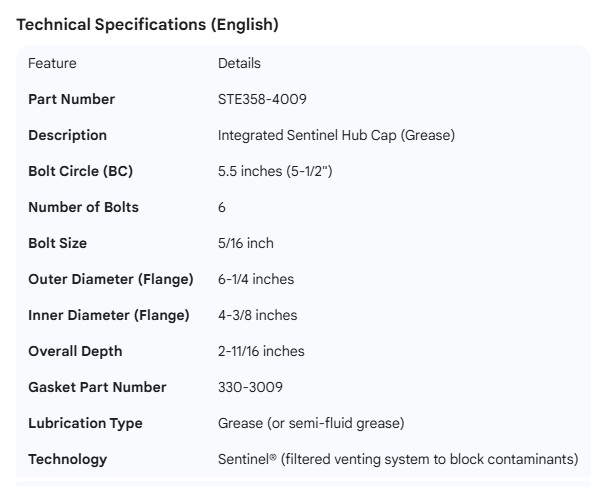Viewport: 601px width, 486px height.
Task: Select the 5/16 inch bolt size value
Action: point(246,243)
